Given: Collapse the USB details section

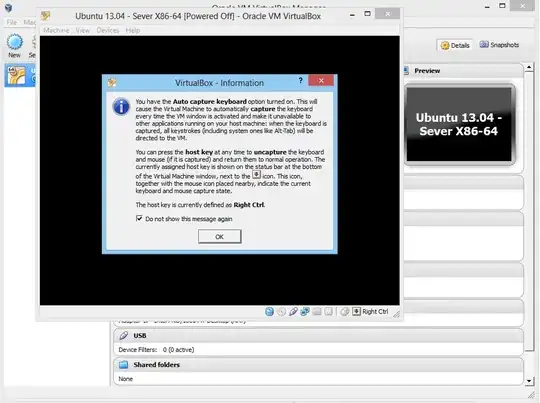Looking at the screenshot, I should [x=319, y=335].
